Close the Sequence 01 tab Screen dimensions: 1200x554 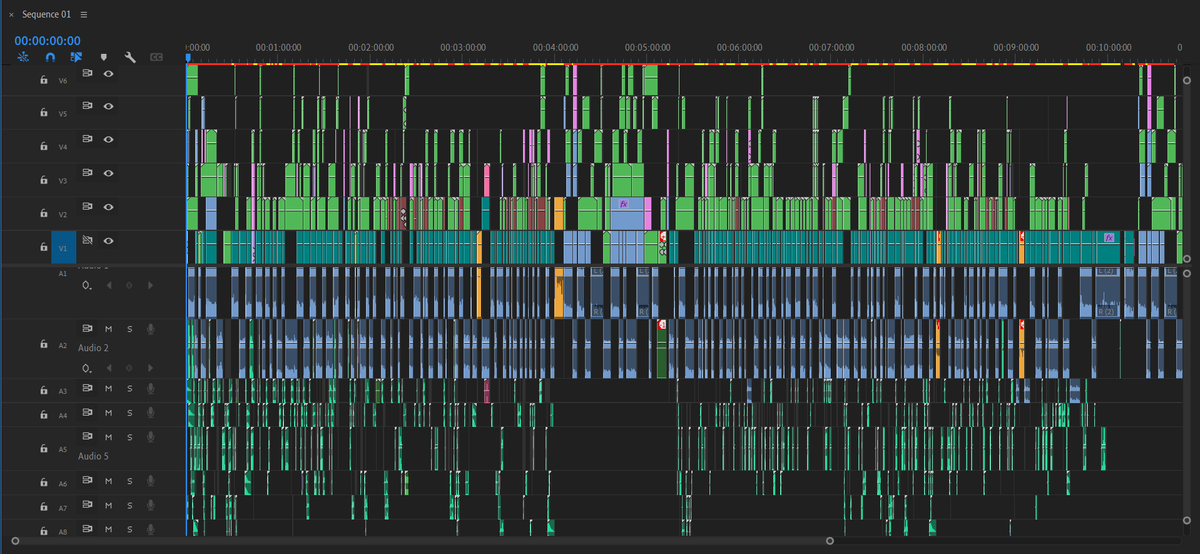pos(11,15)
